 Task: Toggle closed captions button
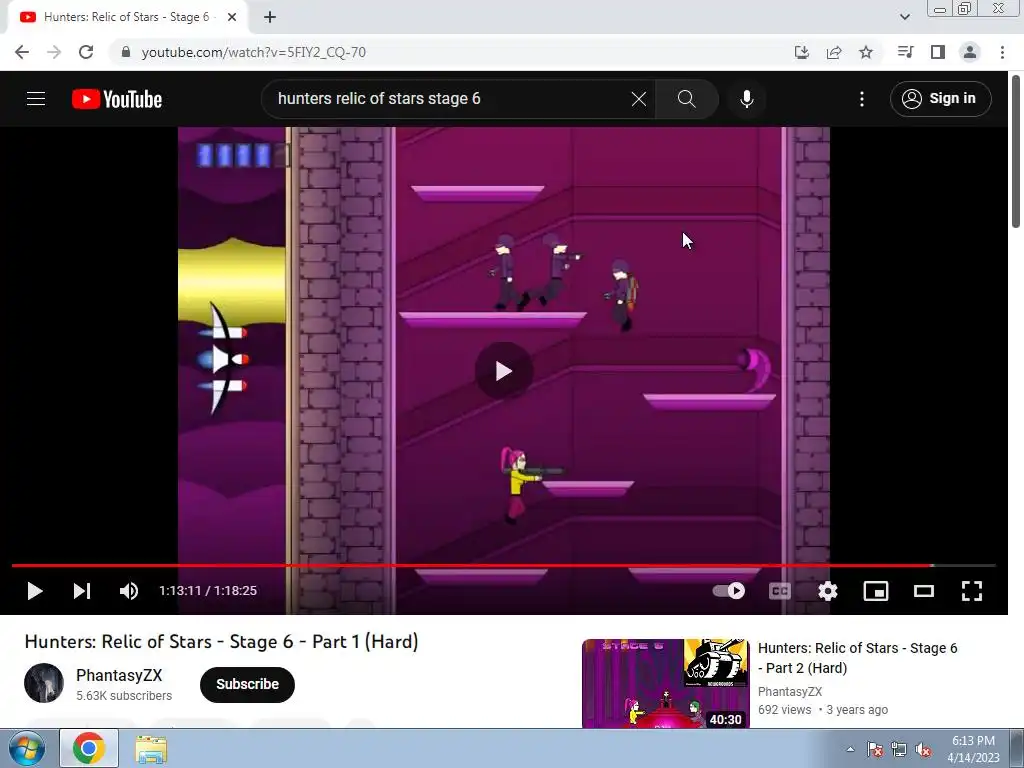point(780,591)
